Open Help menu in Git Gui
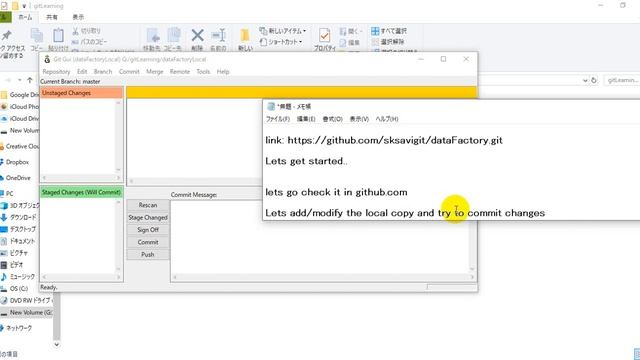Image resolution: width=640 pixels, height=360 pixels. 223,71
